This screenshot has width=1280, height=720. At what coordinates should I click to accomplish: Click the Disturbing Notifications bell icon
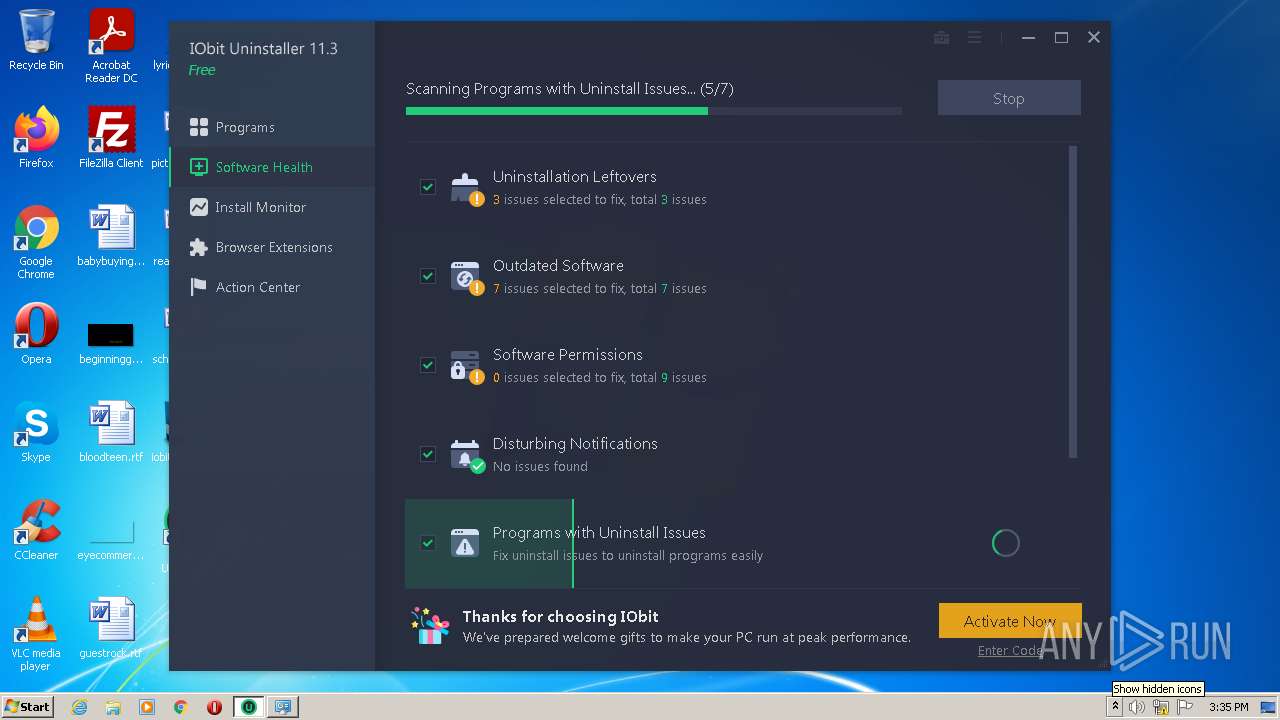[465, 454]
